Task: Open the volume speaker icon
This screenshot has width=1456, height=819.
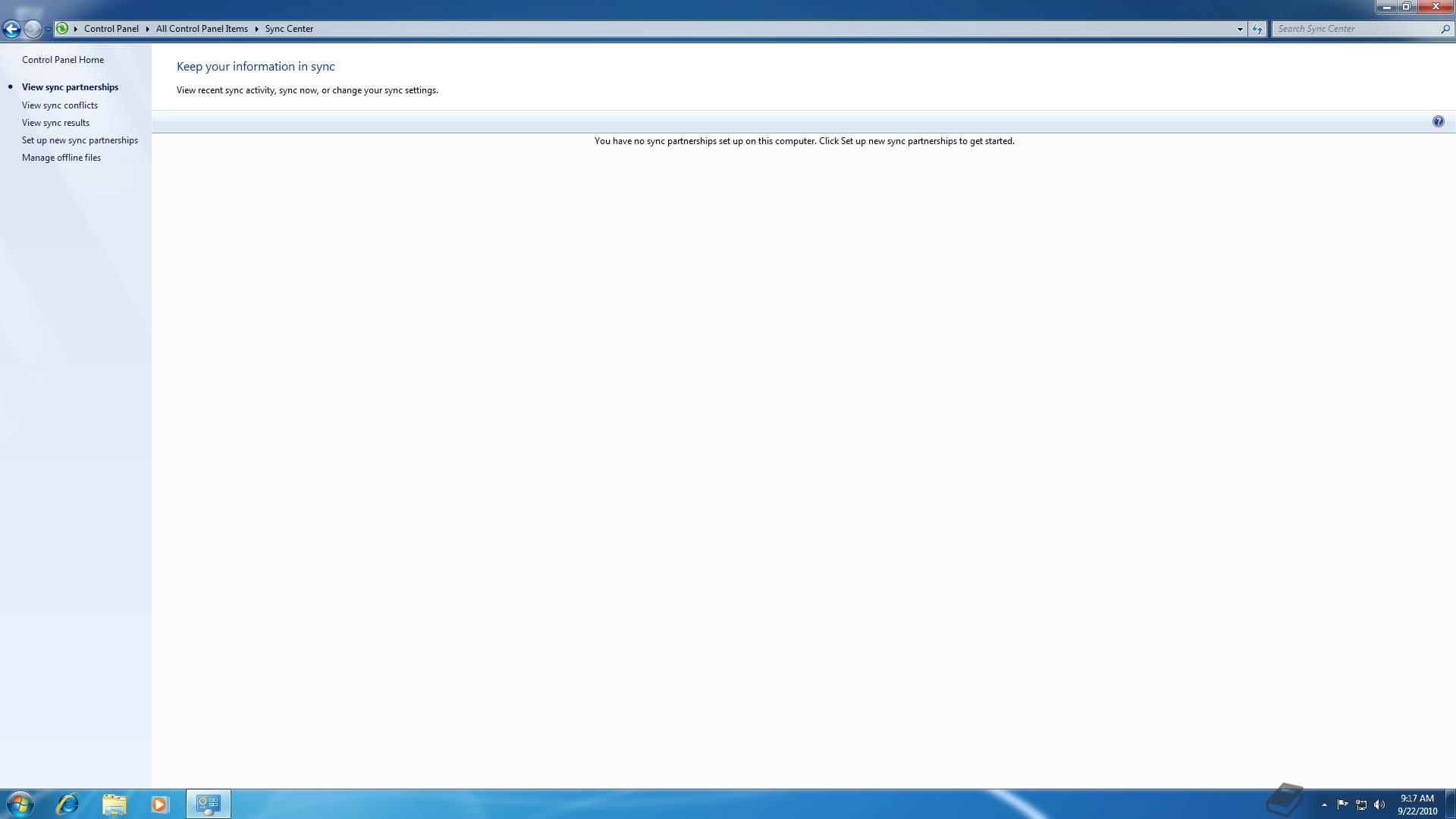Action: [1379, 805]
